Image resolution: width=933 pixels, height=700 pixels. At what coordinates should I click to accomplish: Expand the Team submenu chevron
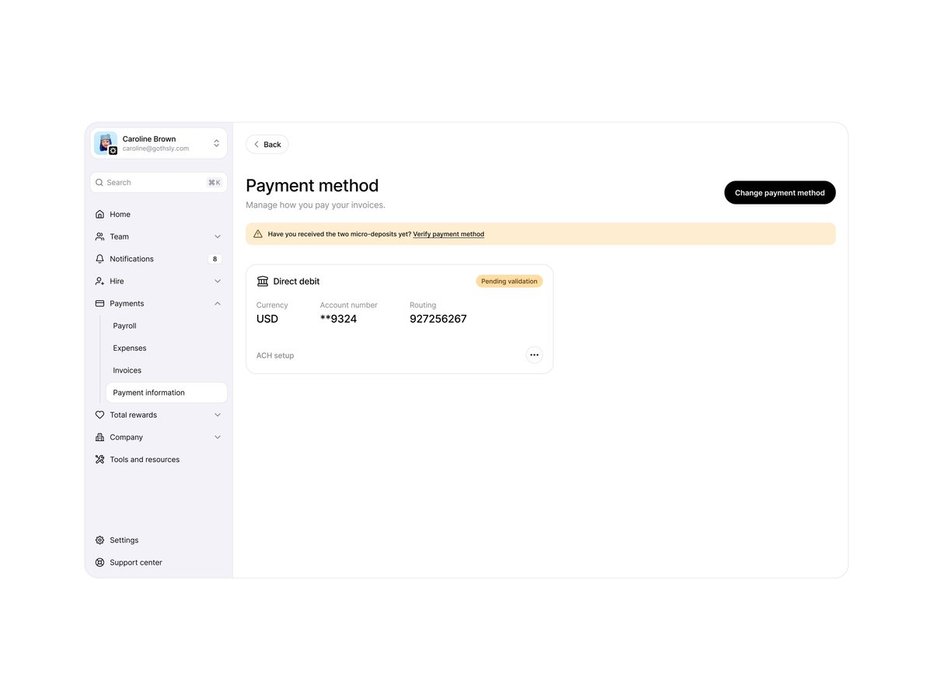[x=217, y=237]
